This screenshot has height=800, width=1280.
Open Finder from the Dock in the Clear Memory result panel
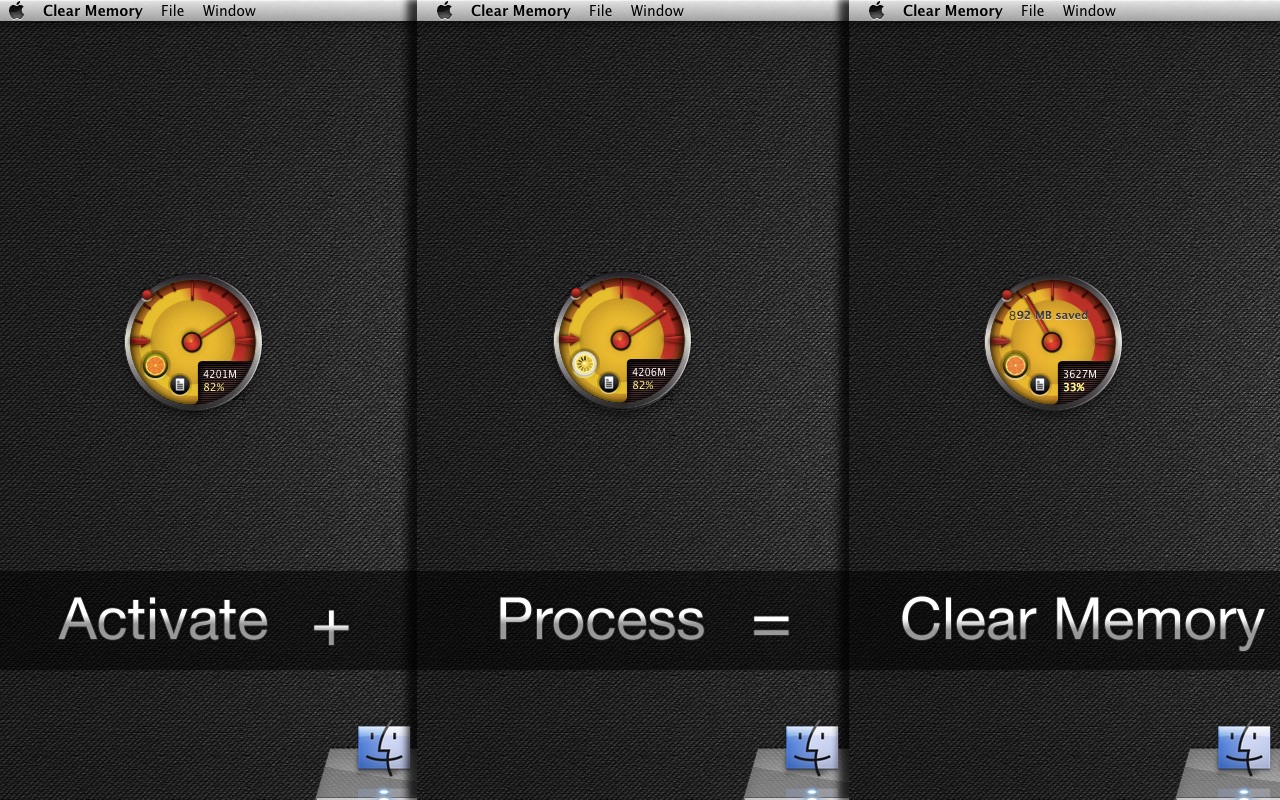pyautogui.click(x=1244, y=749)
